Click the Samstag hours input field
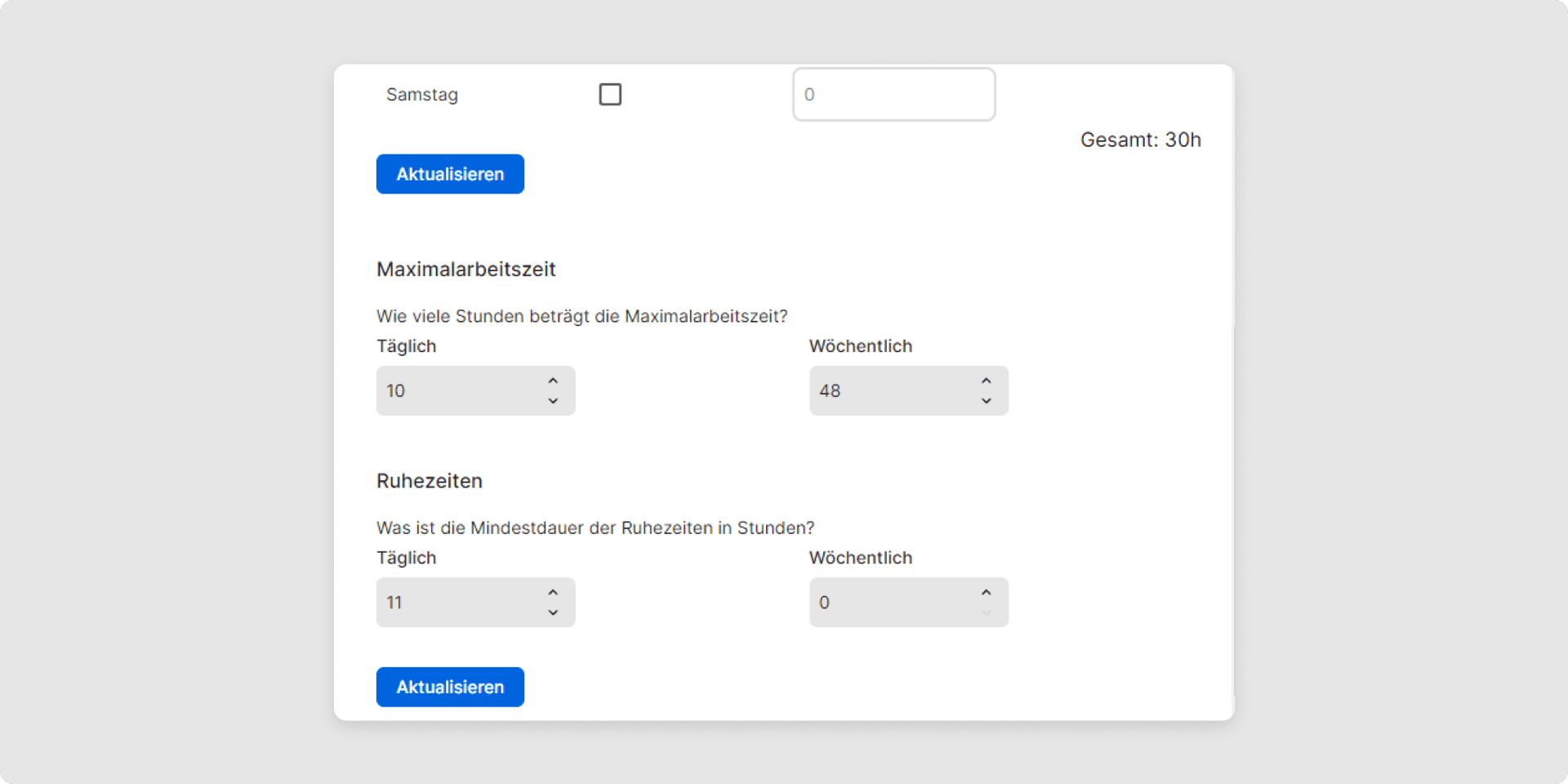This screenshot has height=784, width=1568. pos(893,95)
